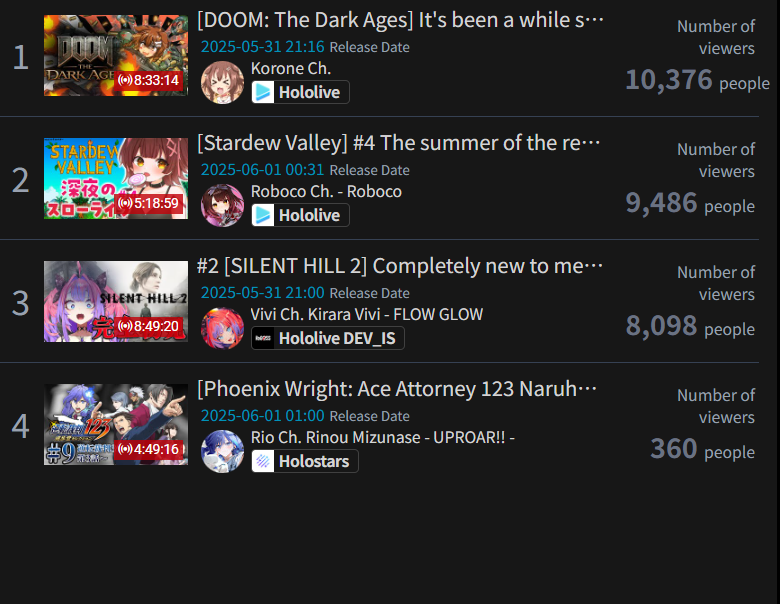
Task: Open the DOOM: The Dark Ages stream title
Action: point(400,20)
